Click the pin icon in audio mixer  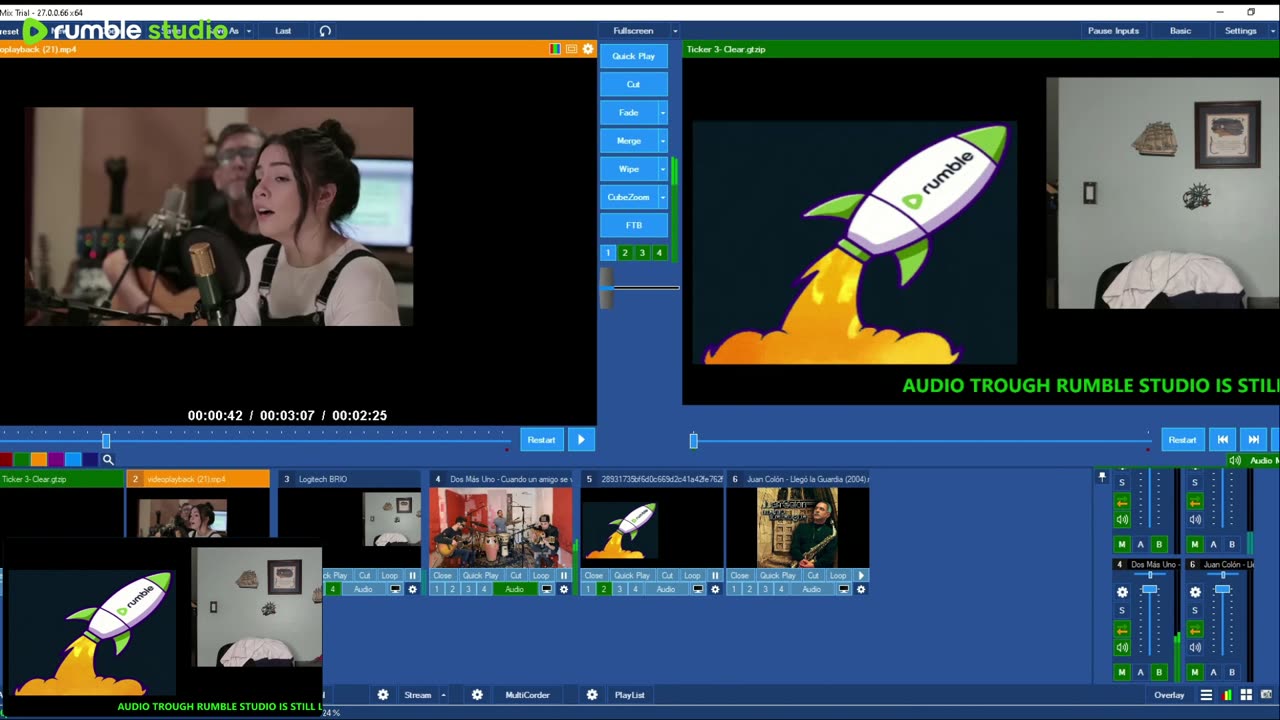(x=1102, y=477)
